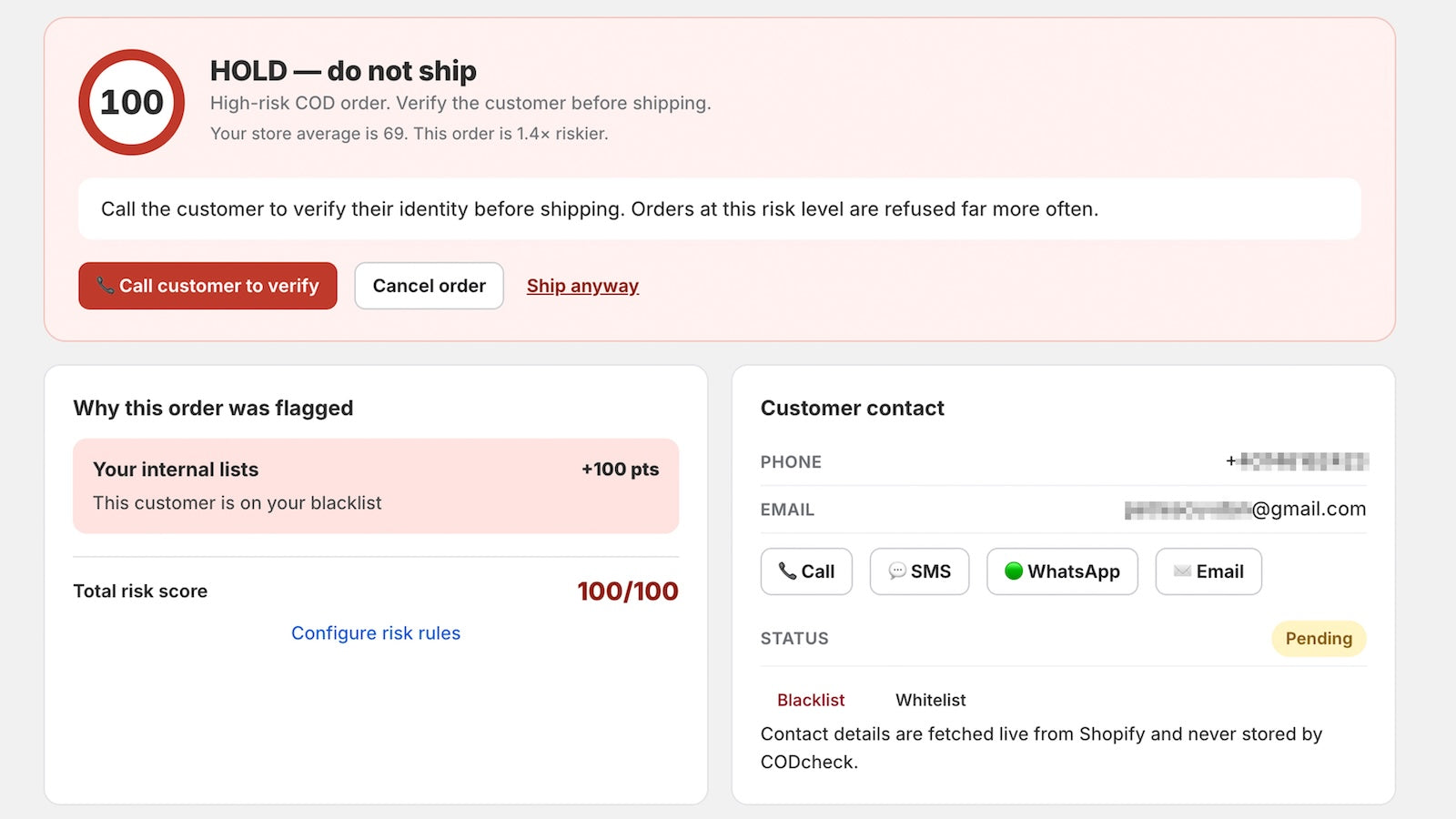
Task: Choose Ship anyway link
Action: click(x=582, y=286)
